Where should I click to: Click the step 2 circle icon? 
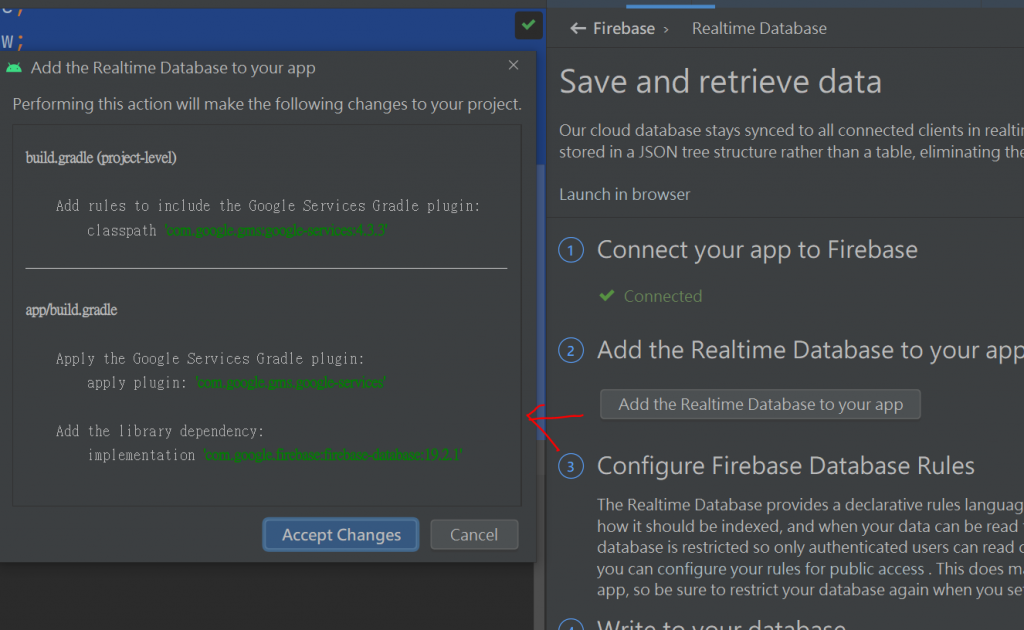click(571, 351)
